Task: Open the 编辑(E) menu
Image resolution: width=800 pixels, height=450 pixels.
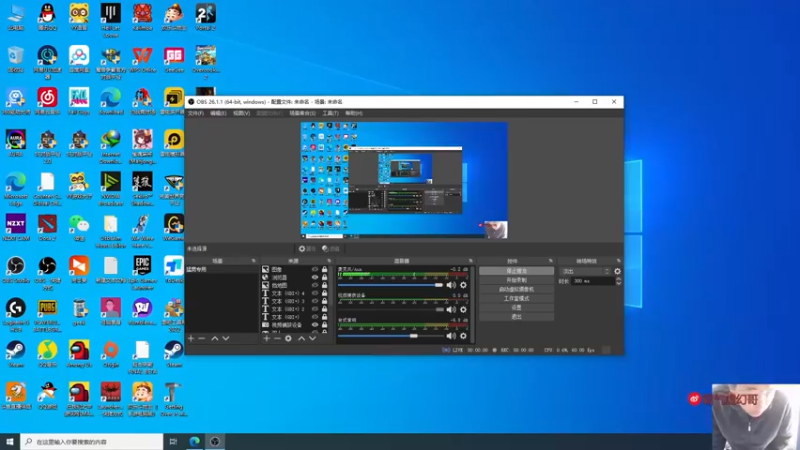Action: 218,113
